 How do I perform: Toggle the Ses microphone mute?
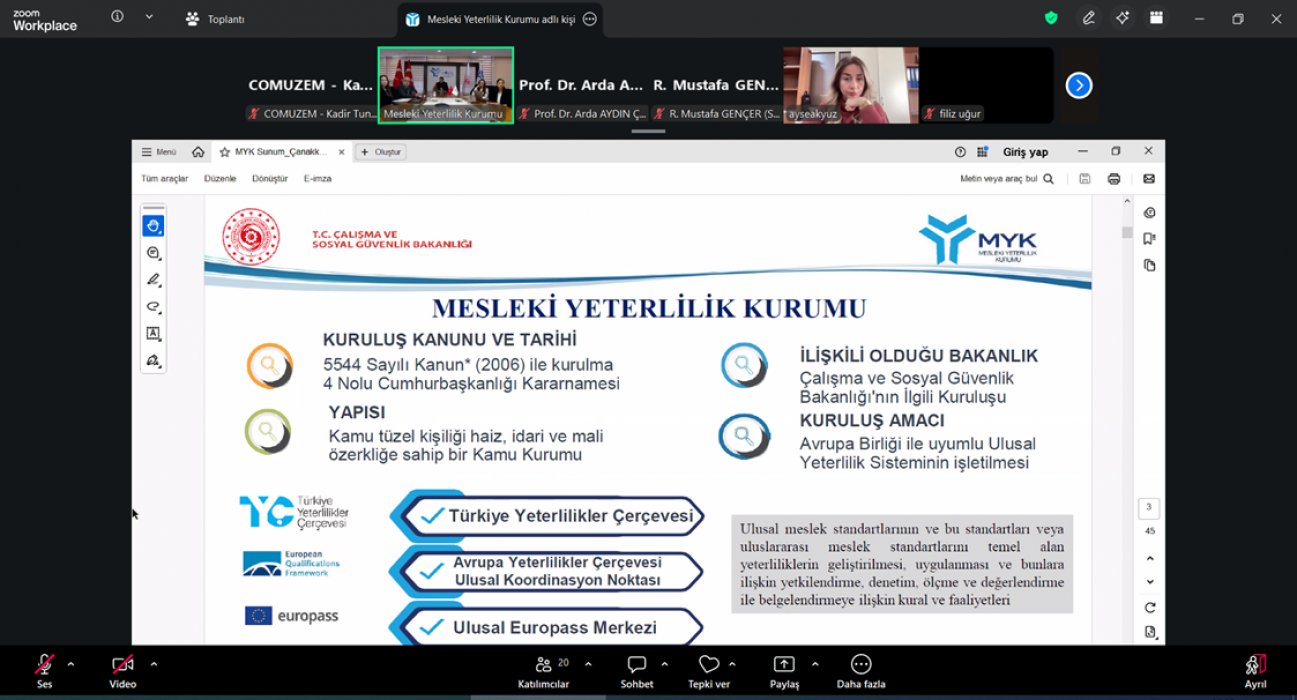coord(45,665)
